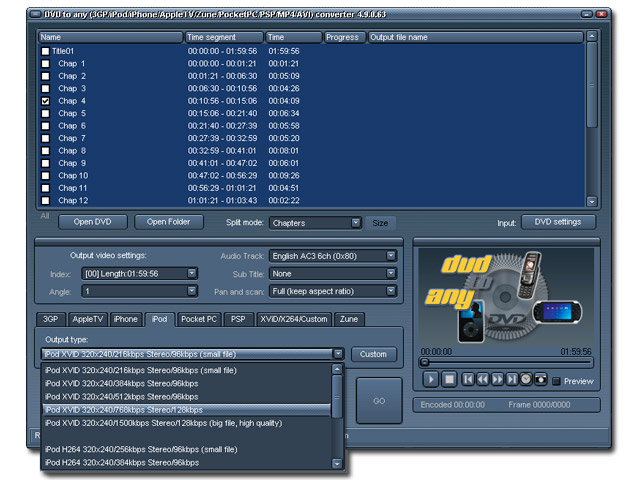
Task: Click the Custom output button
Action: (373, 354)
